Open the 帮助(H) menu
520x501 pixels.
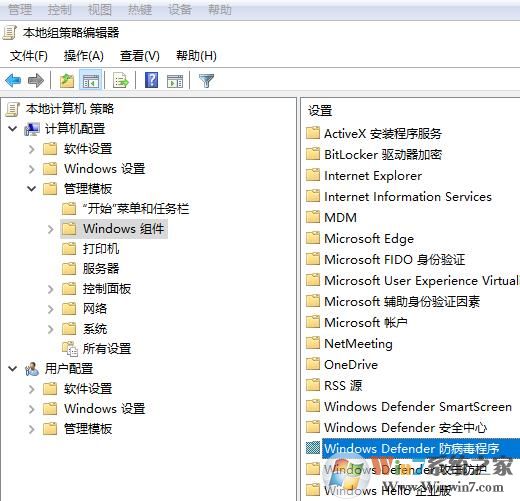point(196,56)
